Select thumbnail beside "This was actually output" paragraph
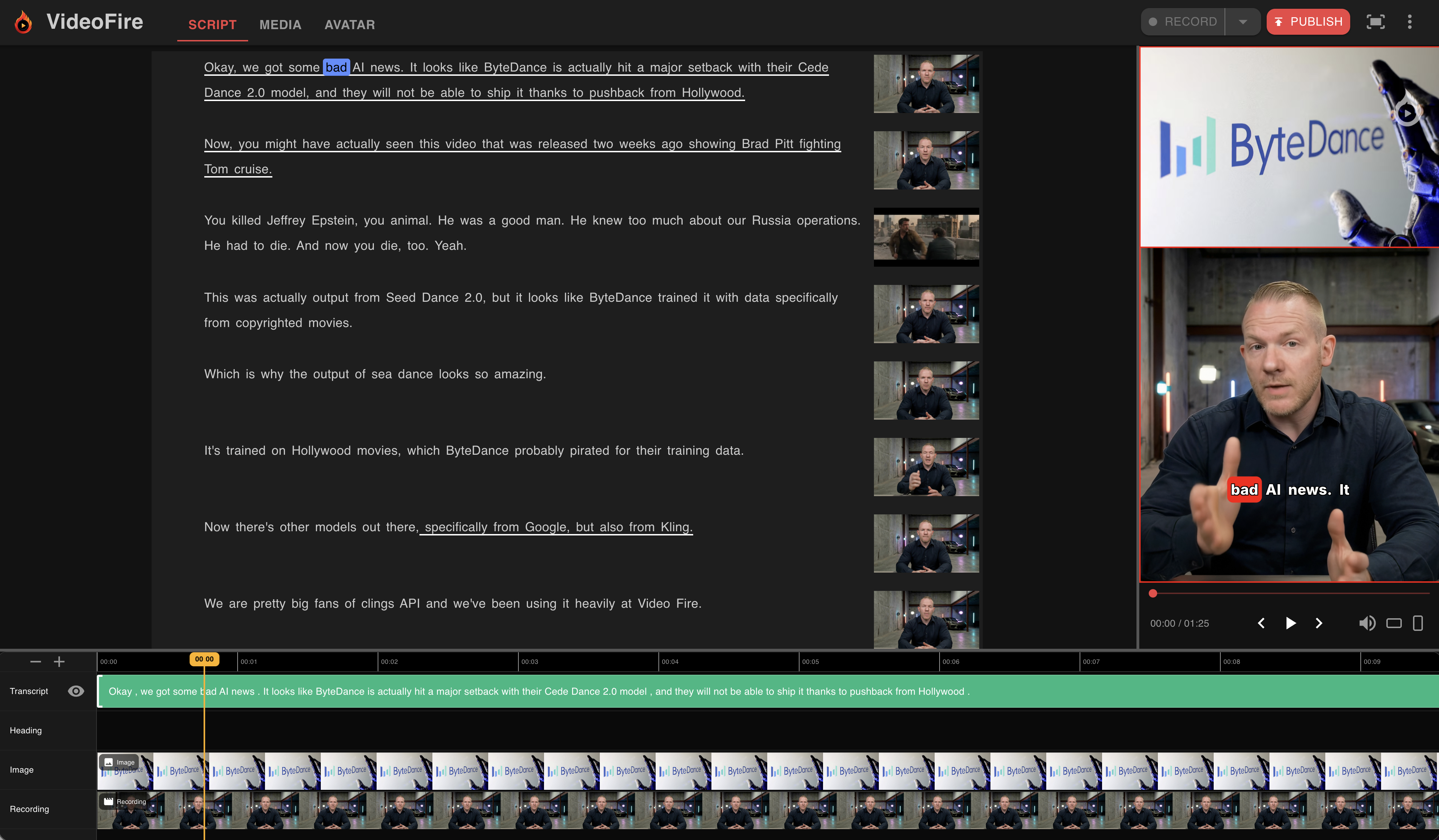This screenshot has width=1439, height=840. click(926, 314)
